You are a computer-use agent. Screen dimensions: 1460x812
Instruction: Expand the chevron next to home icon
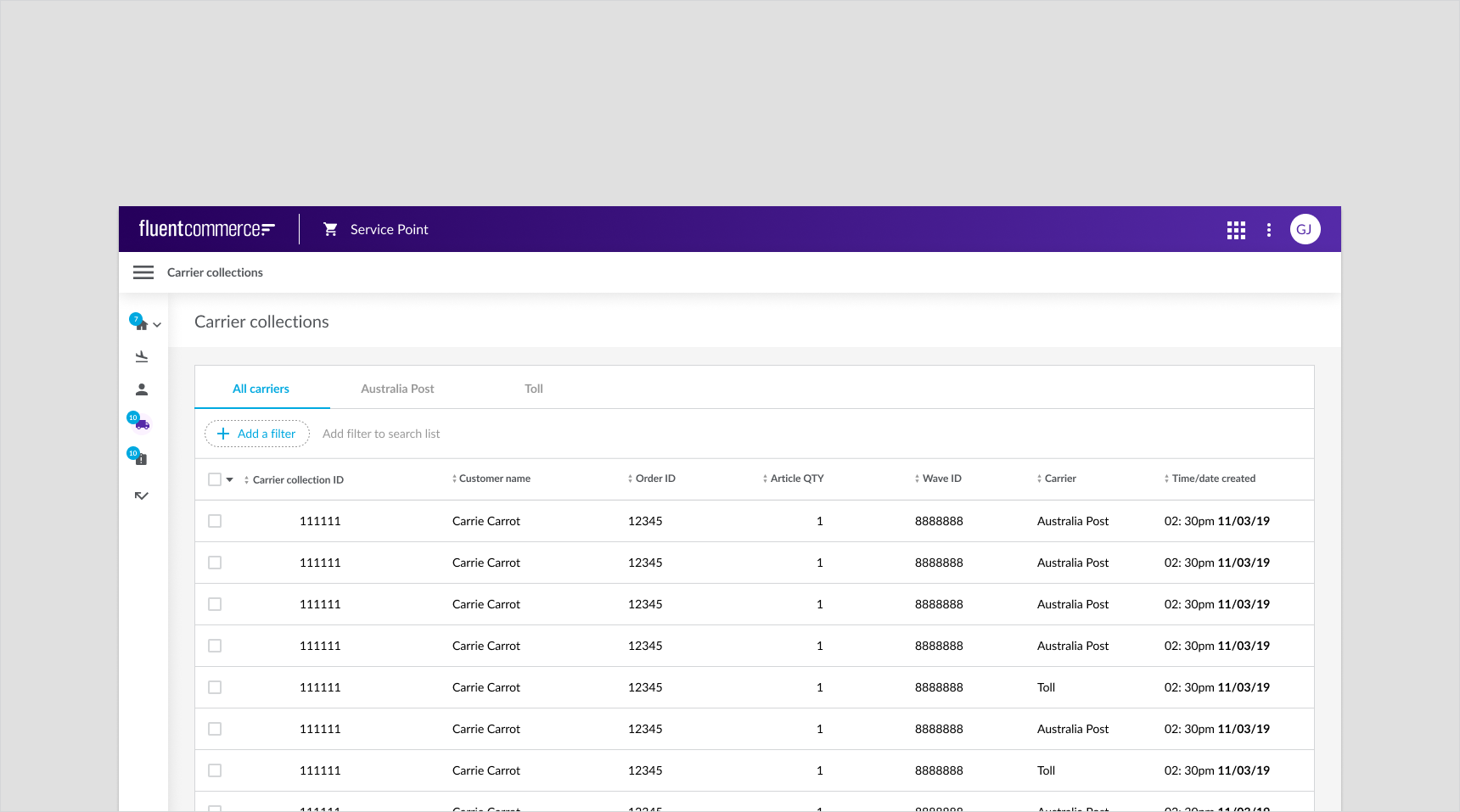157,325
